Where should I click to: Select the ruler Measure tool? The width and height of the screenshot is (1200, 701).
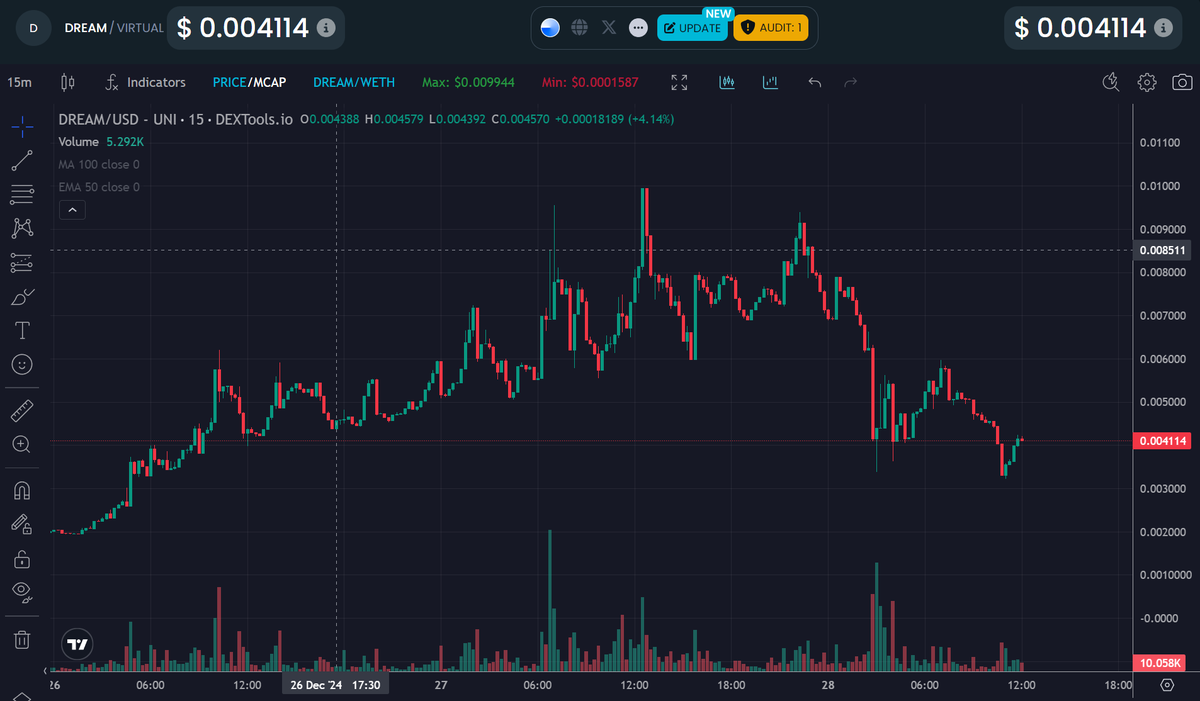(x=22, y=410)
